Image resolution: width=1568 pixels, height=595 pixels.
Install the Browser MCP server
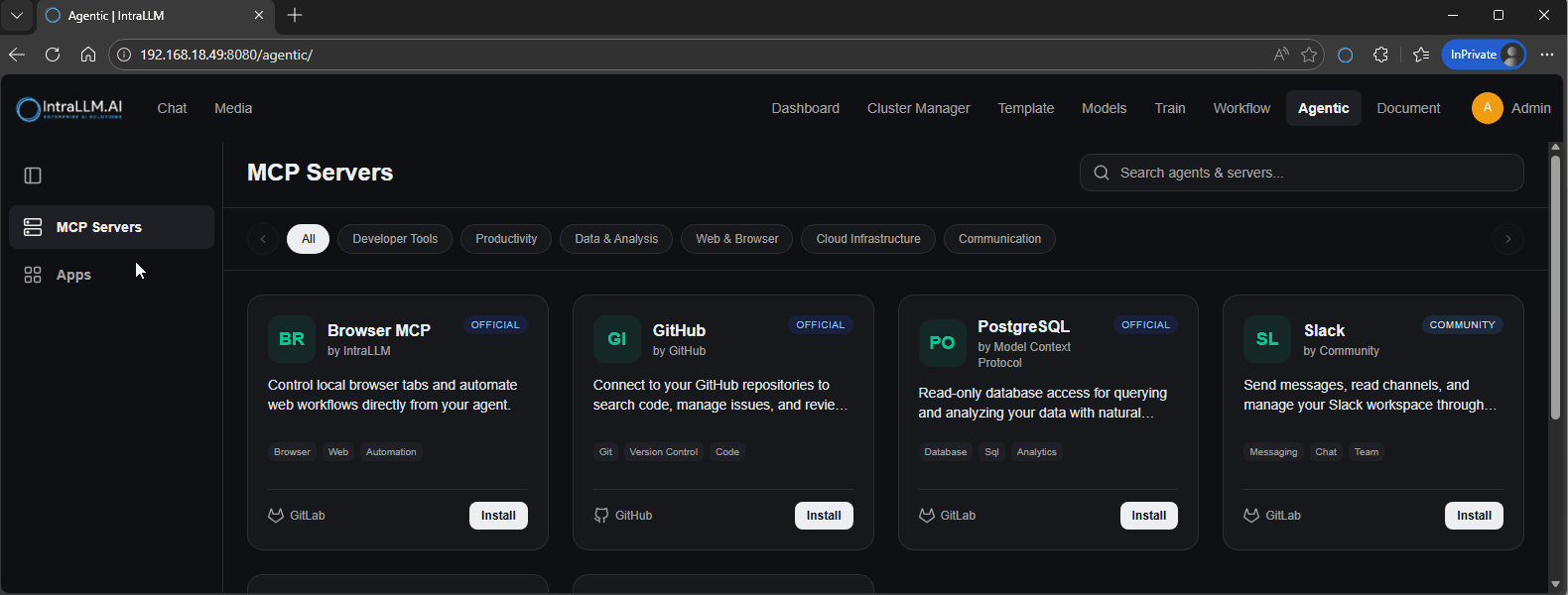pos(498,516)
